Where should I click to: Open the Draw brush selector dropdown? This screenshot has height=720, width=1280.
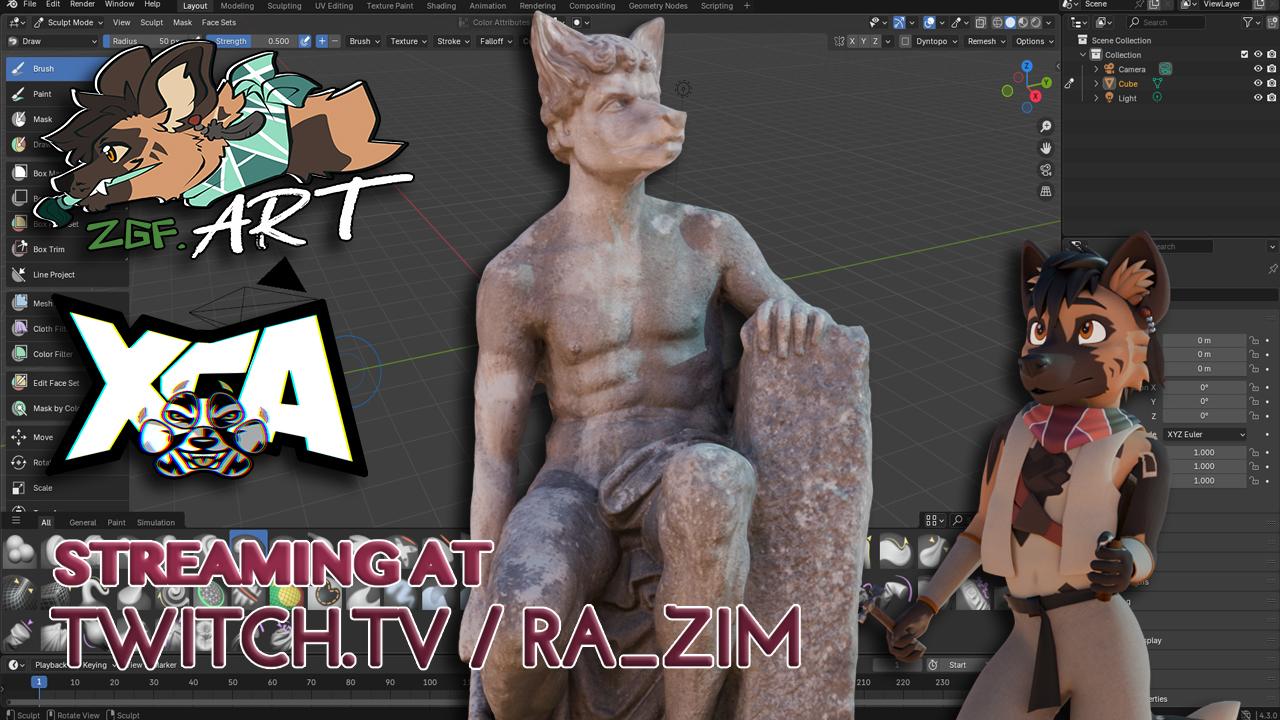(x=53, y=41)
